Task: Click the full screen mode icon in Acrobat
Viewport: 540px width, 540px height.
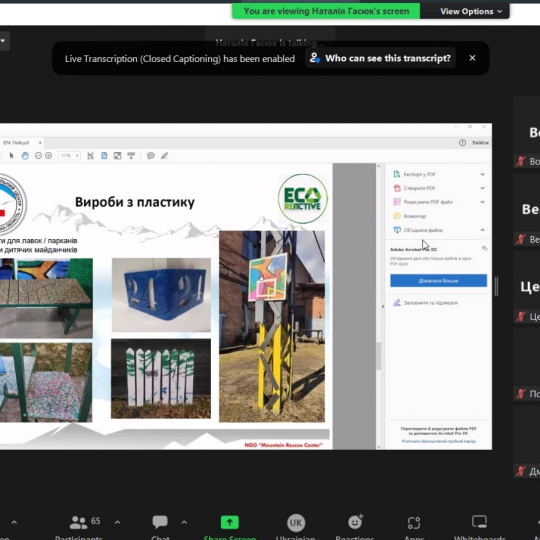Action: coord(117,156)
